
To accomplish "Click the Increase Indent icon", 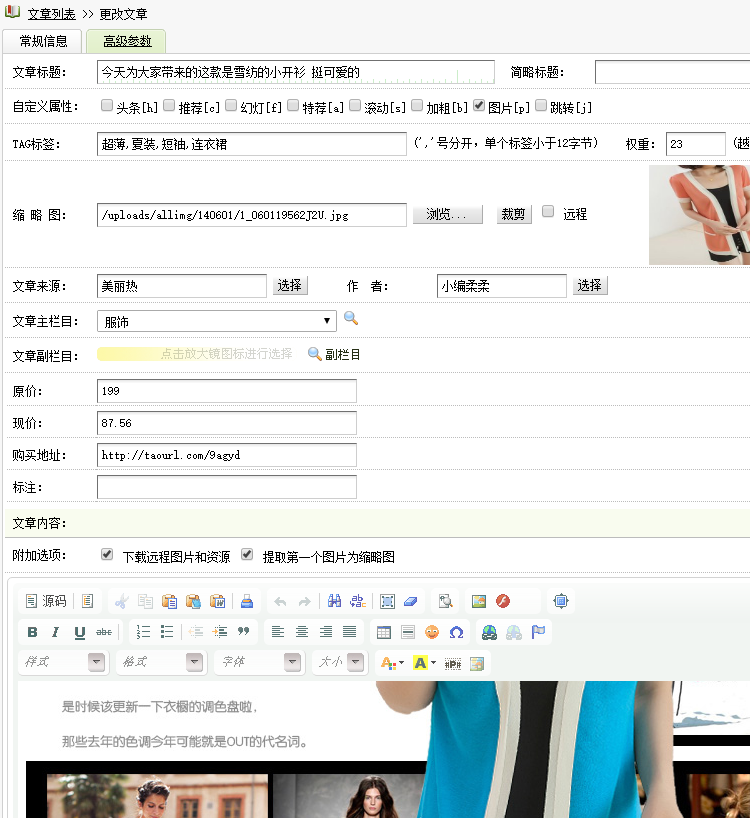I will (x=220, y=632).
